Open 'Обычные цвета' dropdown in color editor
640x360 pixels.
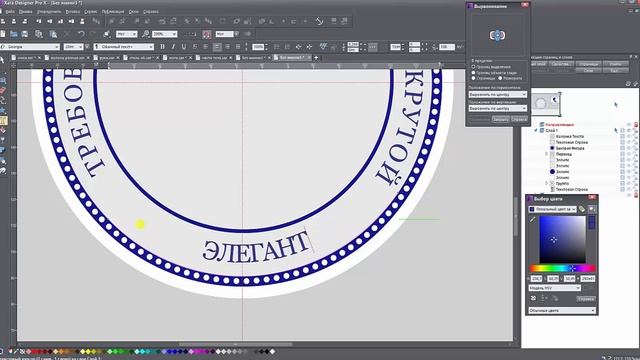point(562,311)
